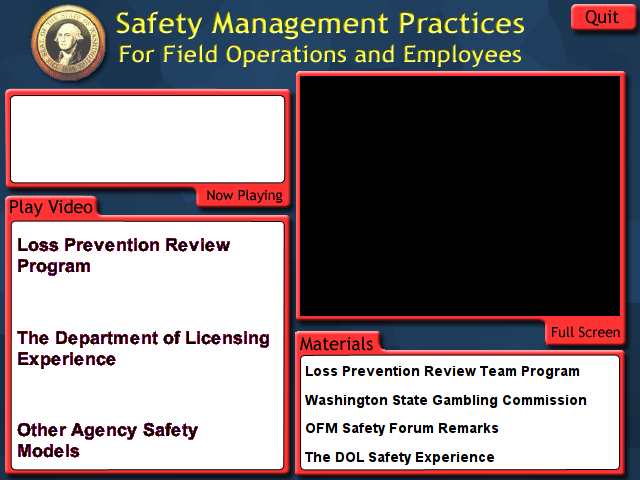Click blank space between first two video titles
640x480 pixels.
tap(147, 302)
